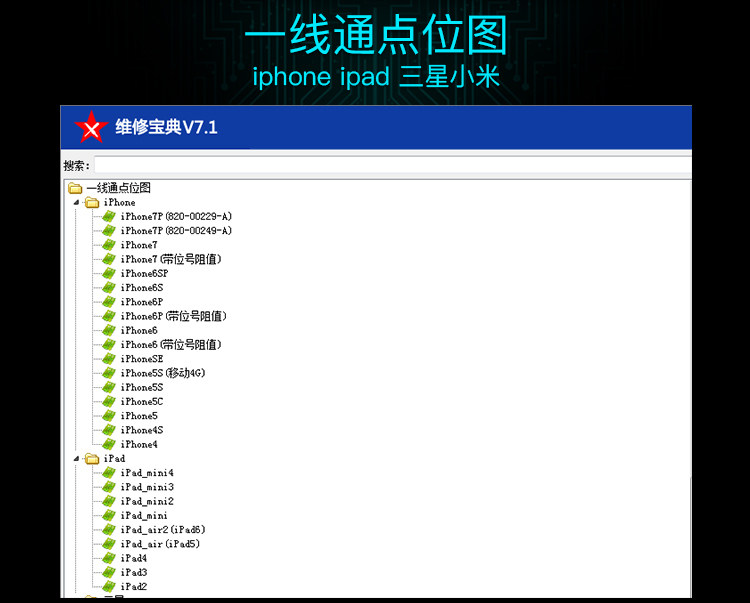Open the iPhone7P (820-00249-A) text entry
Screen dimensions: 750x603
[x=176, y=231]
